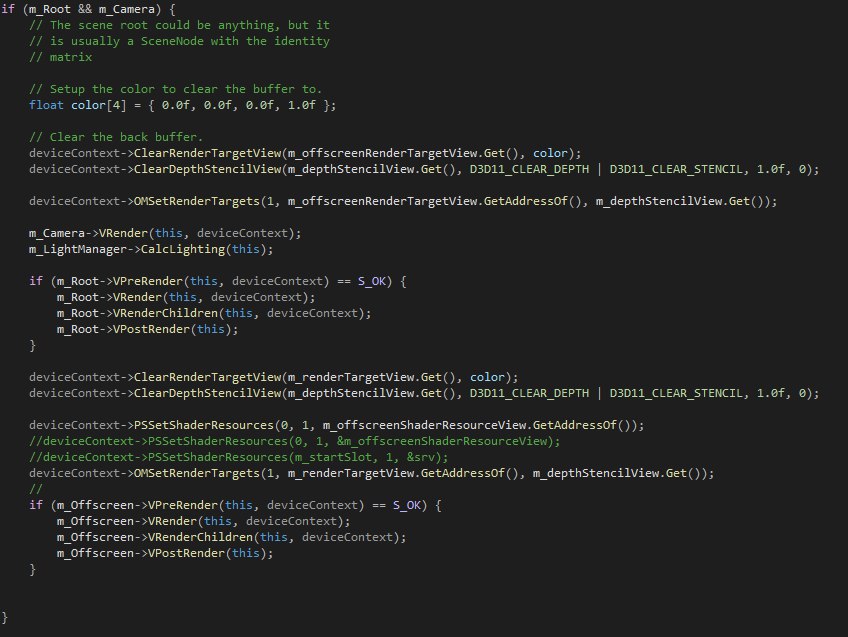Click OMSetRenderTargets line with m_offscreenRenderTargetView
This screenshot has width=848, height=637.
tap(403, 201)
